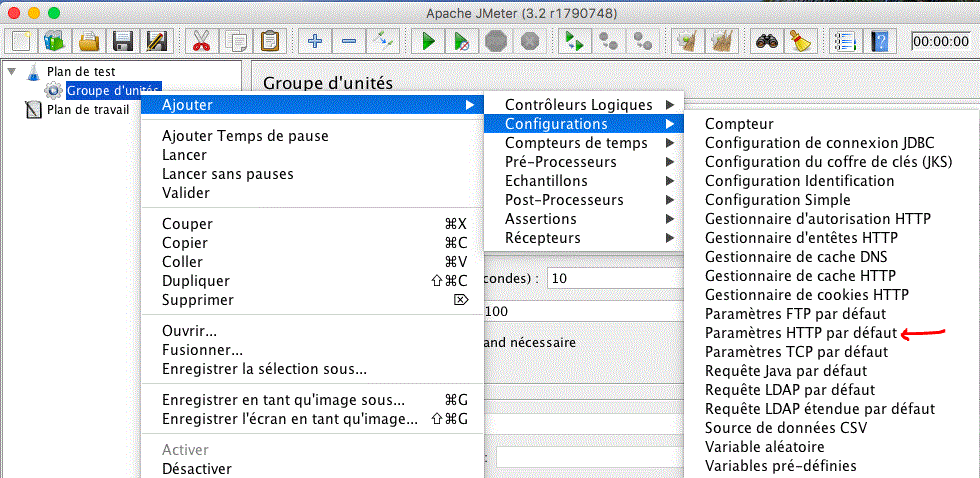Click the Expand all plus icon
980x478 pixels.
(x=315, y=42)
